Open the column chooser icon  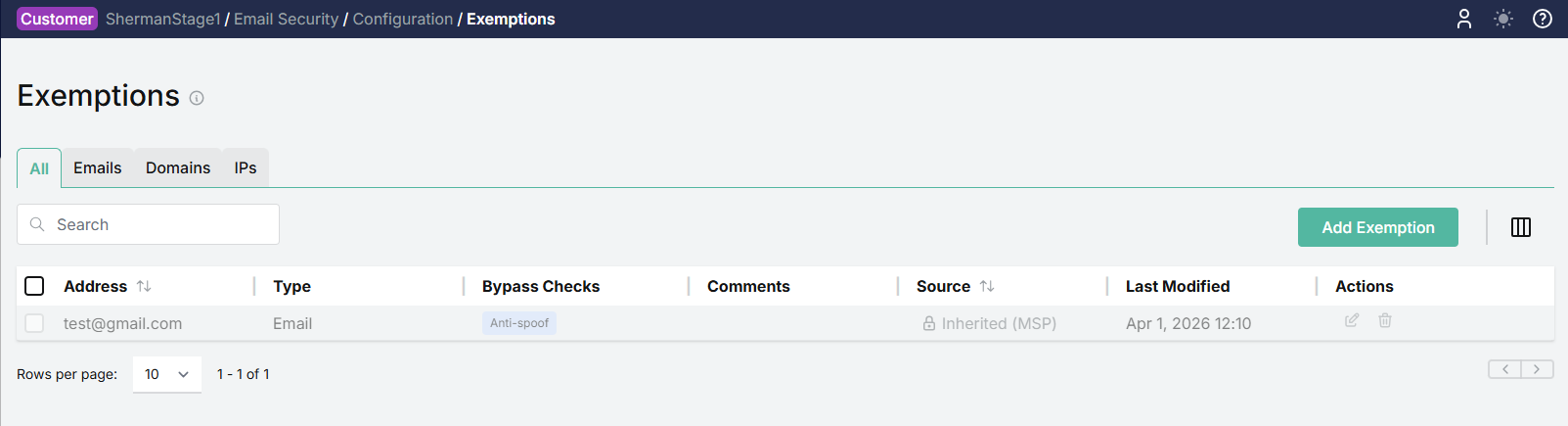[1521, 227]
